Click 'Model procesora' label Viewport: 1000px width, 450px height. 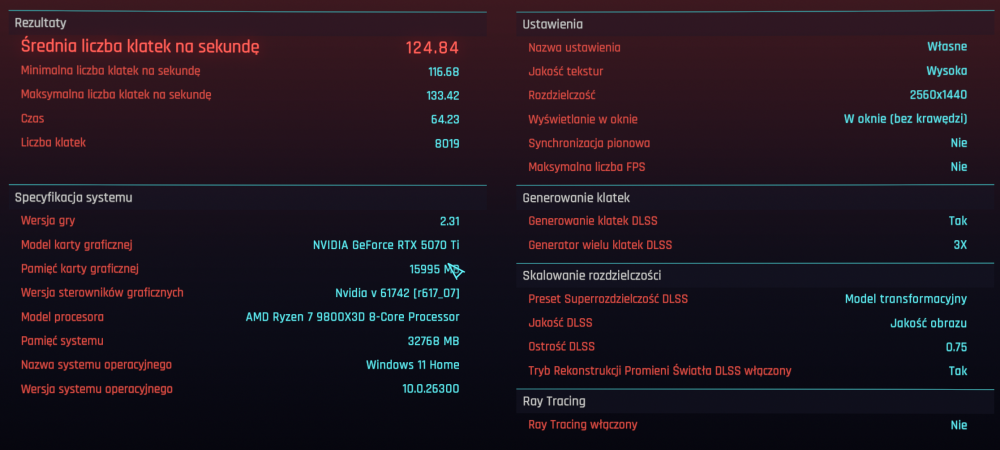(x=62, y=317)
